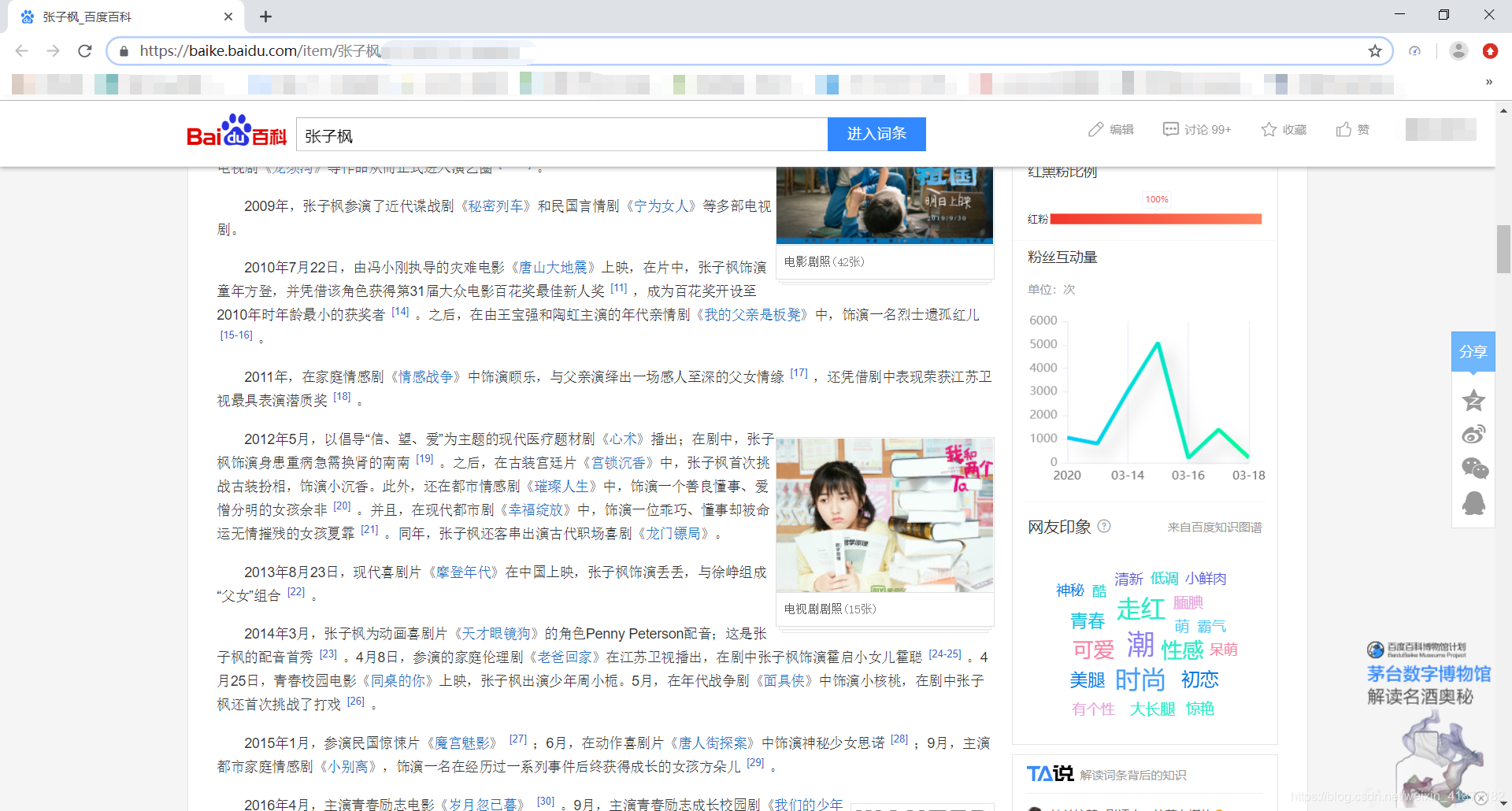The width and height of the screenshot is (1512, 811).
Task: Open the 讨论 99+ discussion bubble icon
Action: point(1171,129)
